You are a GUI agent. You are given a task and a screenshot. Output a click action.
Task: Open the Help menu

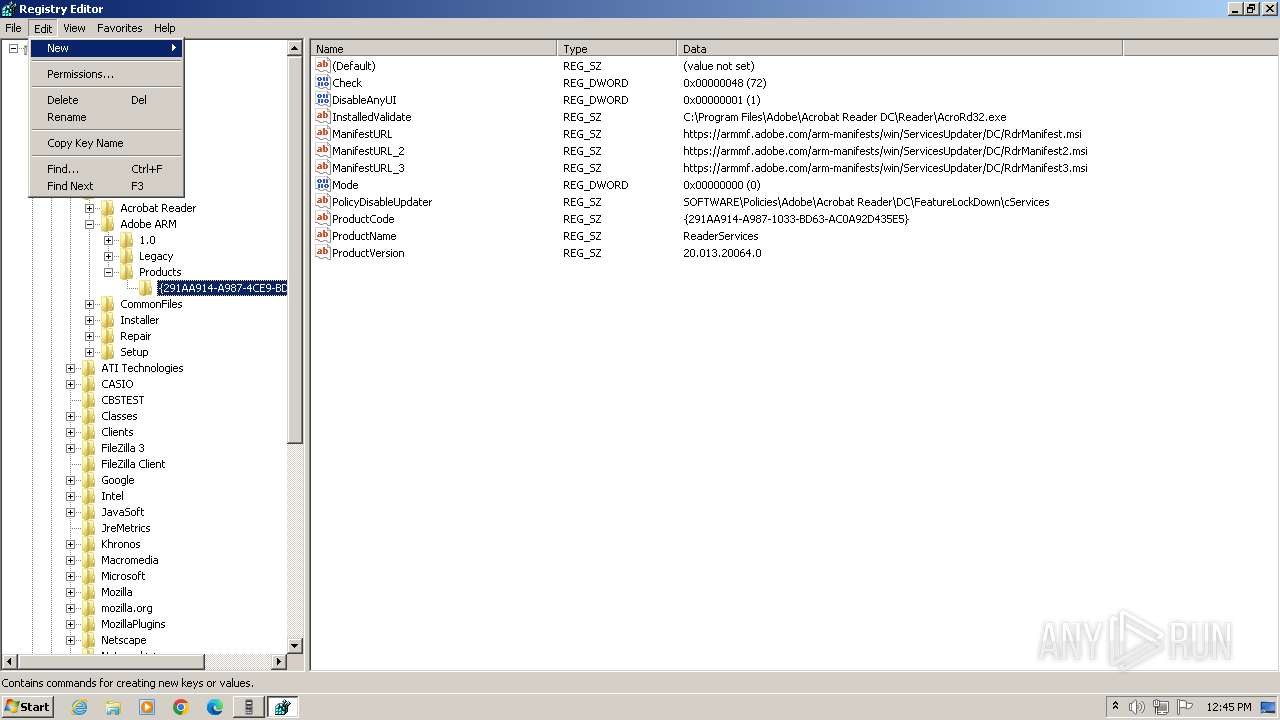click(x=165, y=28)
